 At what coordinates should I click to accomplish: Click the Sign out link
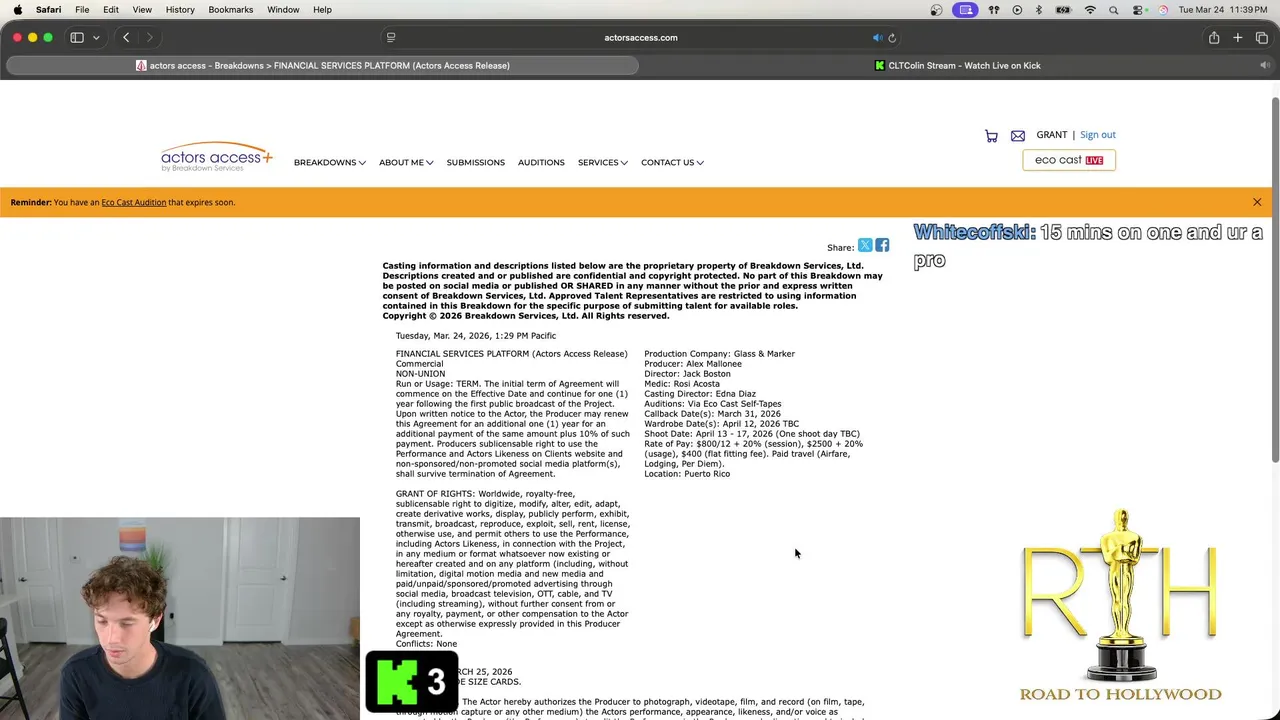(x=1097, y=135)
